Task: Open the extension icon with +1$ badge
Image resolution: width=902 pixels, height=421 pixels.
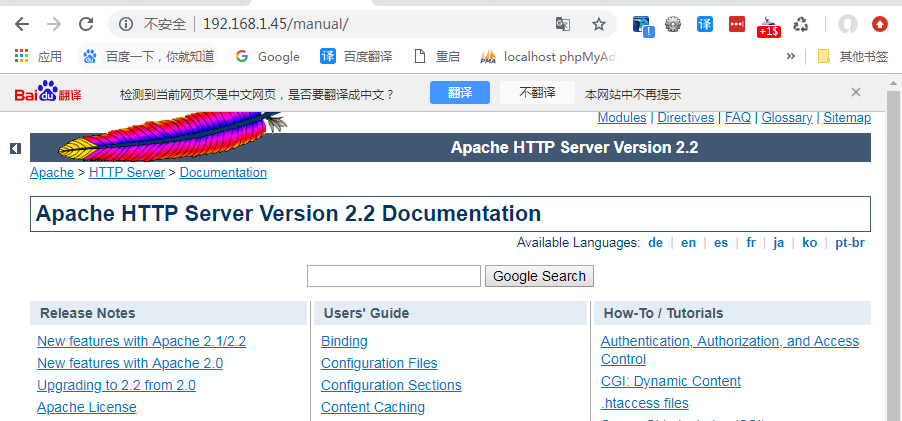Action: (769, 26)
